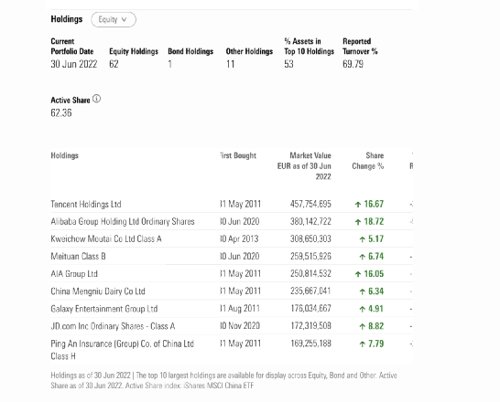500x402 pixels.
Task: Open Ping An Insurance Class H holding
Action: pyautogui.click(x=122, y=350)
